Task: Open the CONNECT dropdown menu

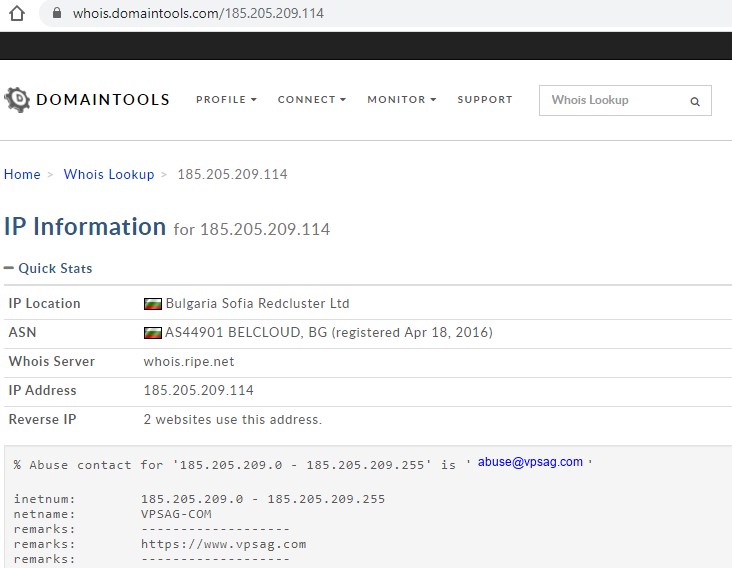Action: tap(312, 99)
